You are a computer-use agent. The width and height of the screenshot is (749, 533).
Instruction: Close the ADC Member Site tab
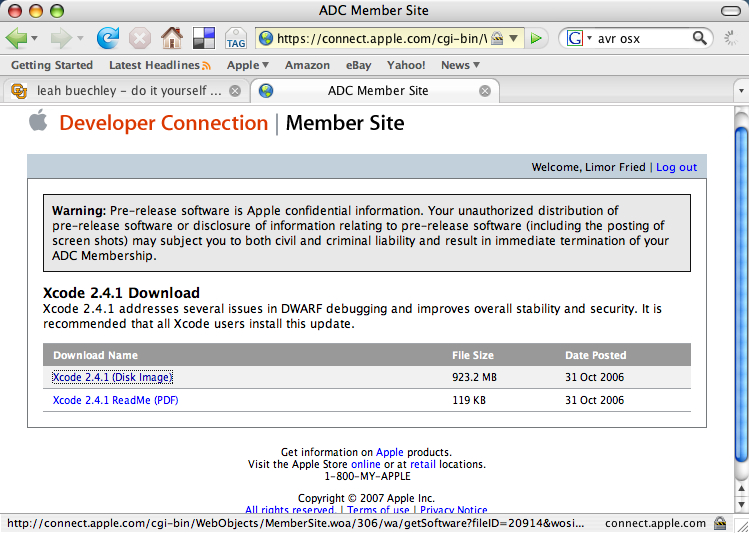(x=485, y=91)
